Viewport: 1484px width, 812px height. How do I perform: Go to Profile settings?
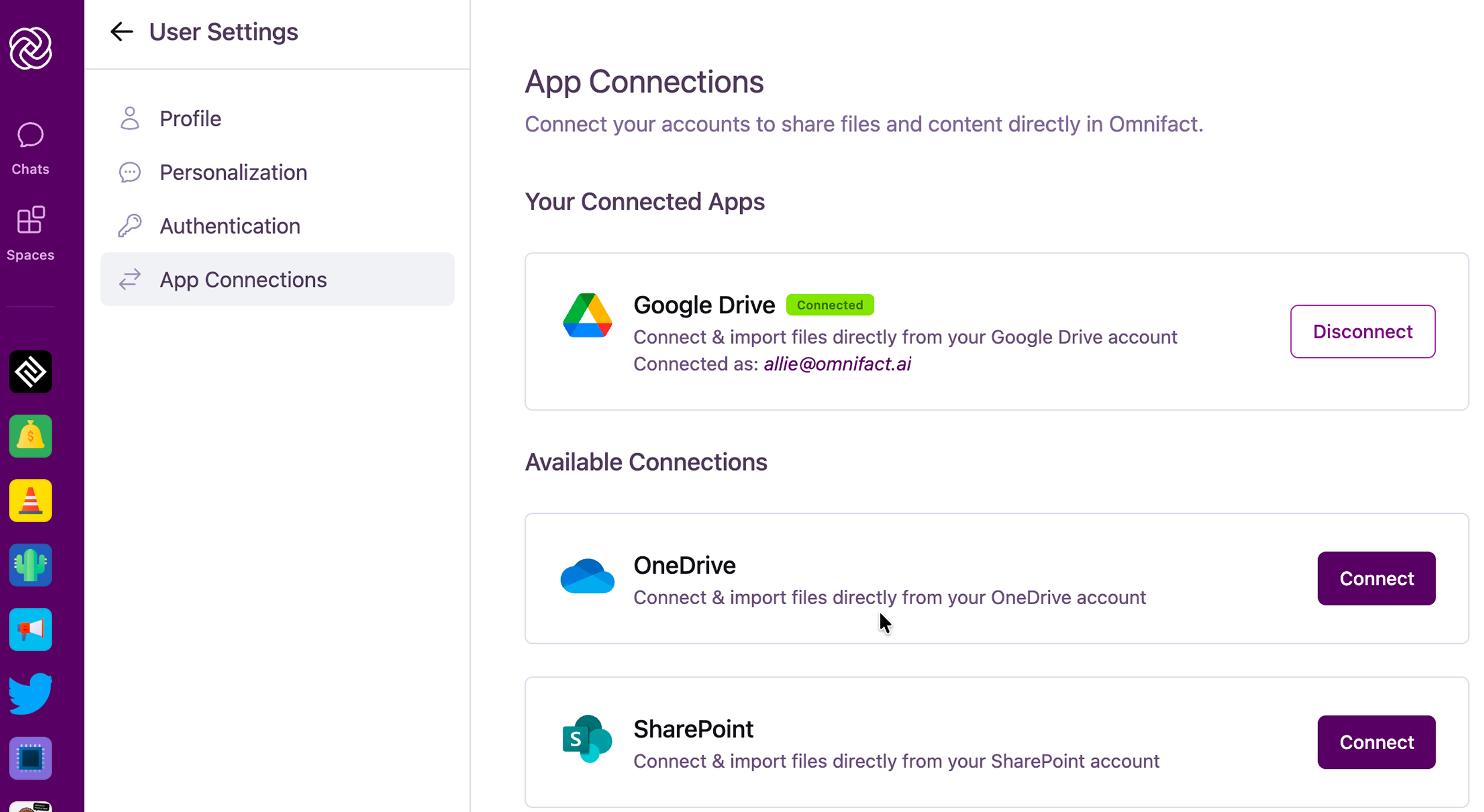pyautogui.click(x=190, y=119)
